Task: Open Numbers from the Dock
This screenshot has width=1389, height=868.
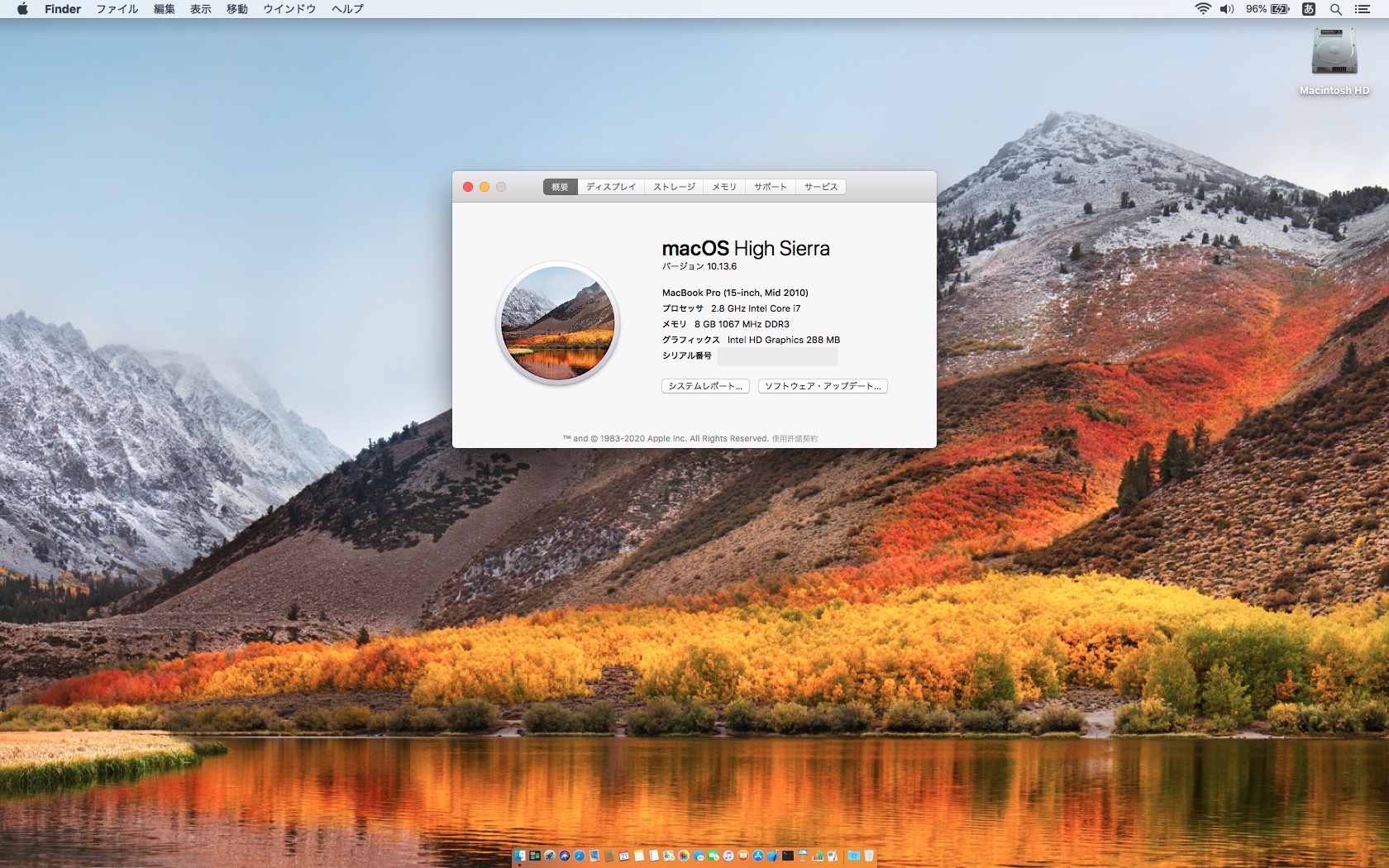Action: click(818, 856)
